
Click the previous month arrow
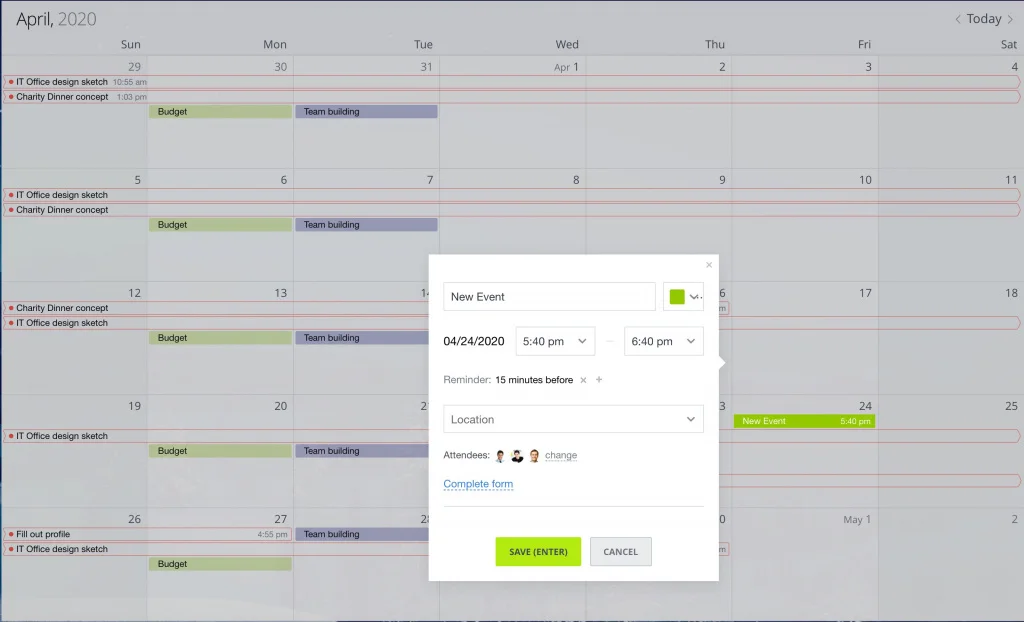[x=956, y=19]
